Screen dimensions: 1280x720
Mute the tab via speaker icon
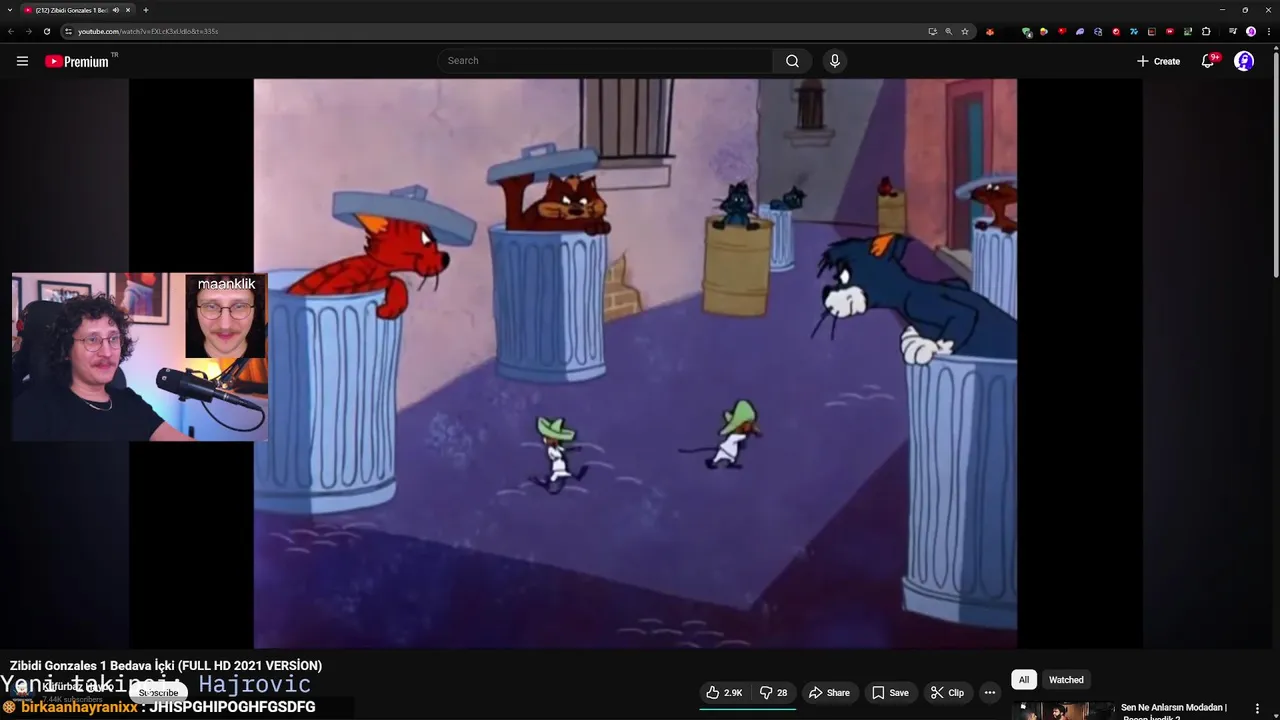click(116, 10)
